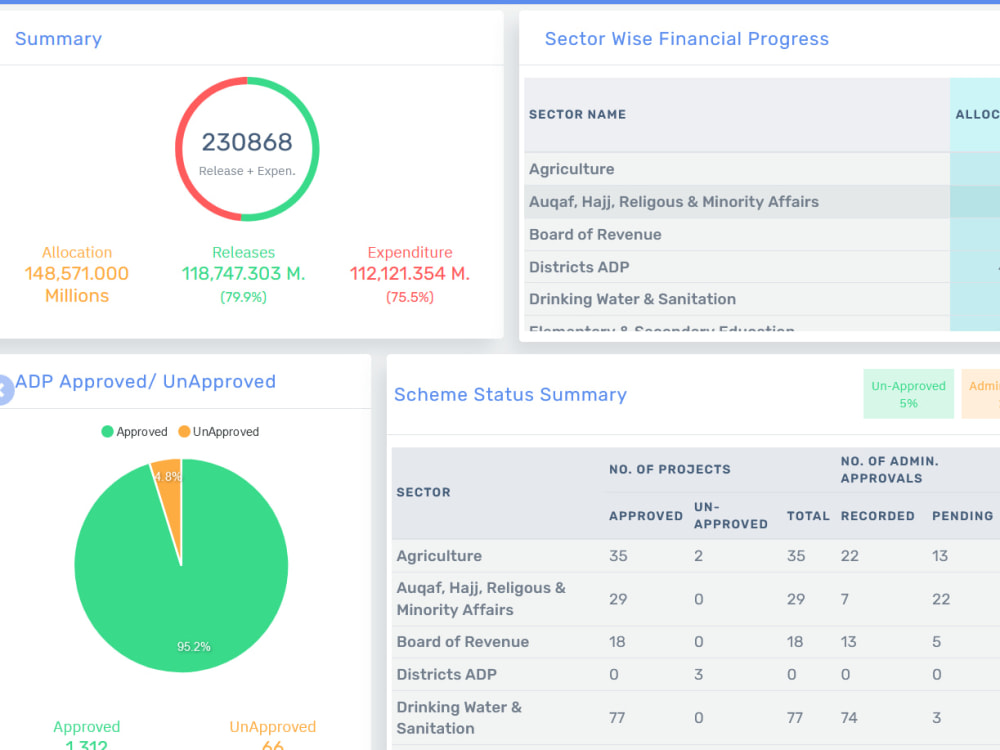Click the donut chart showing 230868
Screen dimensions: 1000x750
[246, 148]
